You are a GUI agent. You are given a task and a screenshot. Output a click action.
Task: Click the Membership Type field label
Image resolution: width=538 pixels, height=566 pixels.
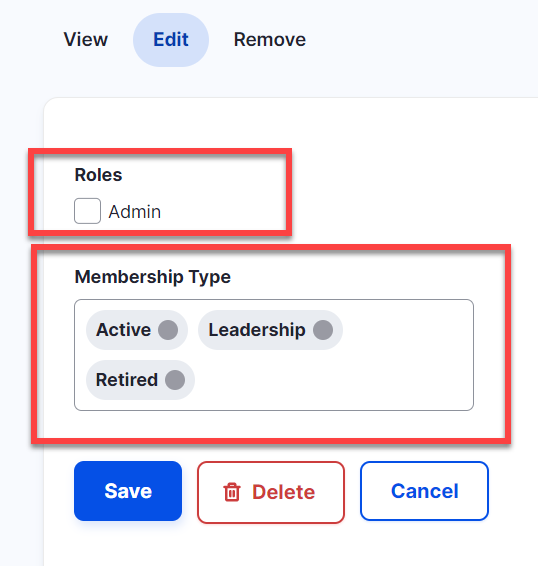pyautogui.click(x=152, y=277)
